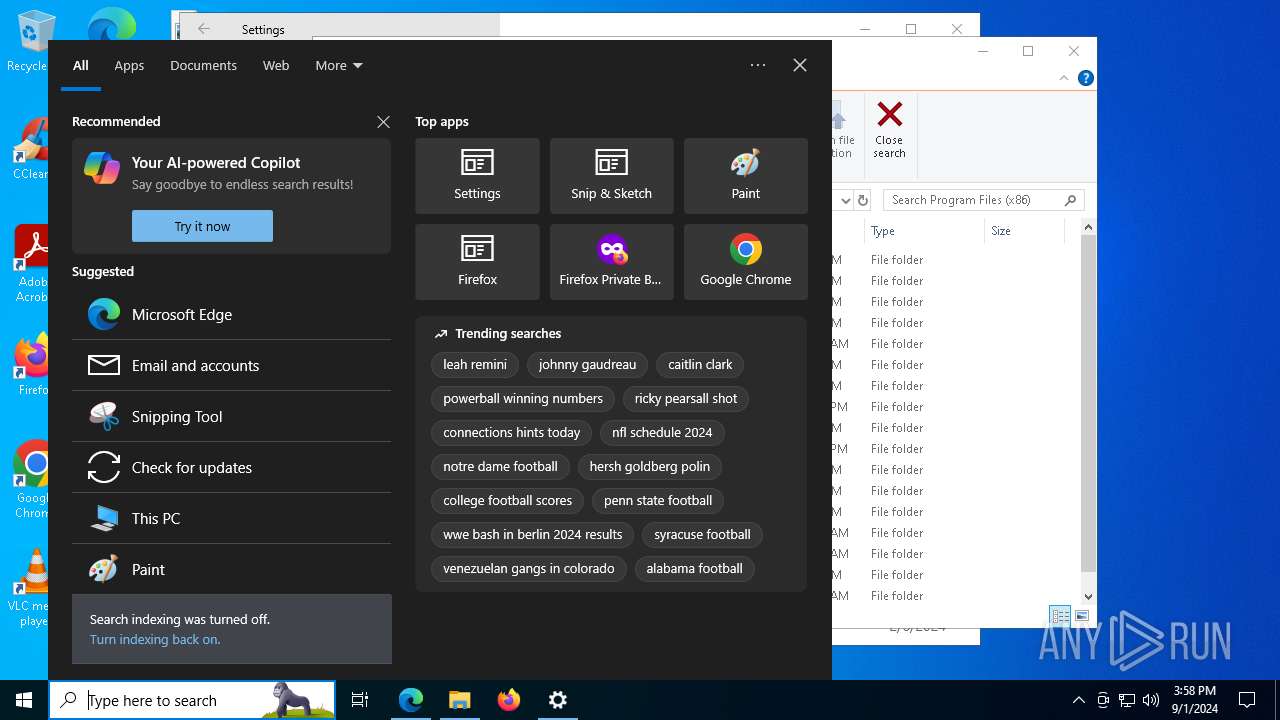Open This PC suggestion
The width and height of the screenshot is (1280, 720).
(231, 518)
